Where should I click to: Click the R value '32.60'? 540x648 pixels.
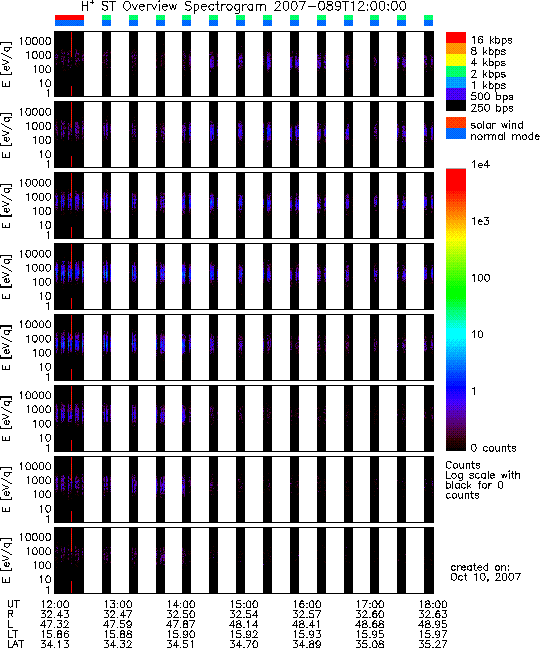click(x=370, y=615)
